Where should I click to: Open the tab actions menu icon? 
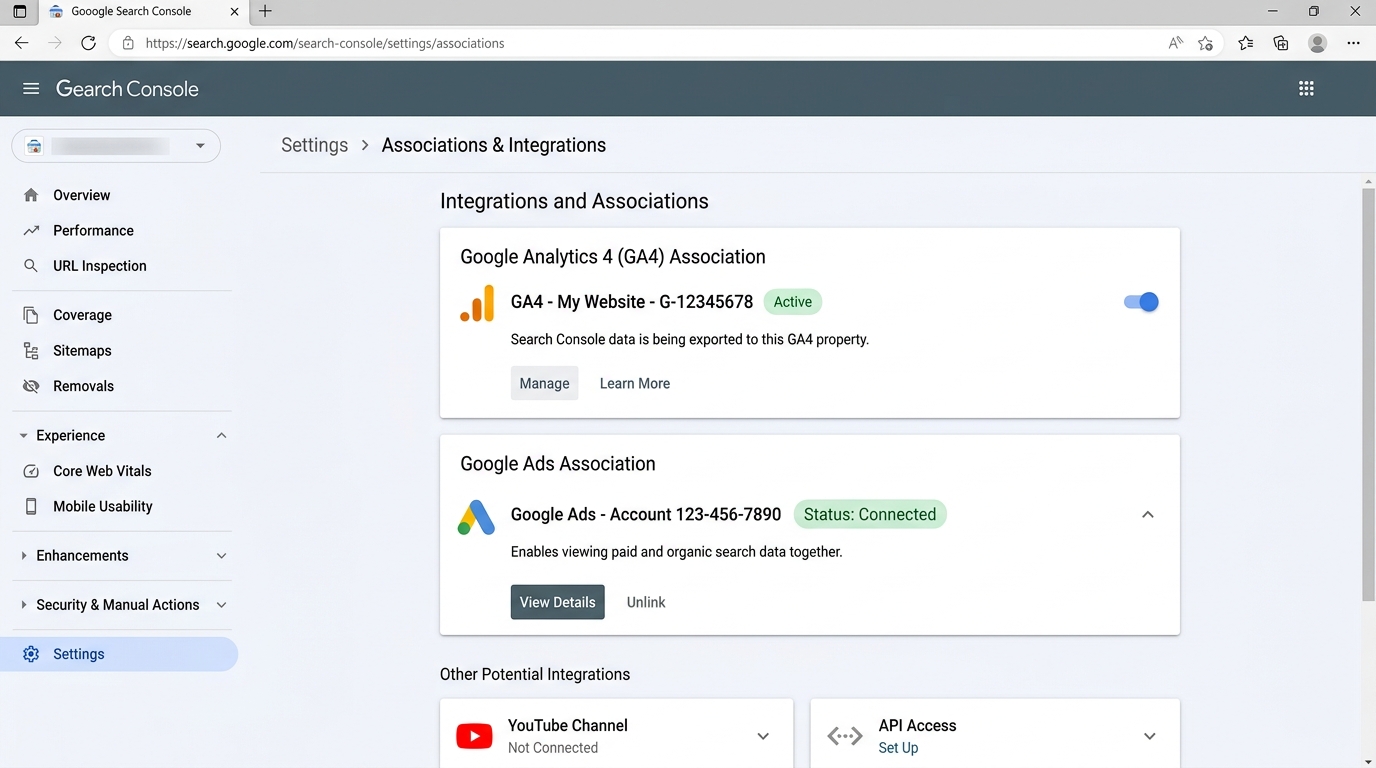pyautogui.click(x=19, y=12)
